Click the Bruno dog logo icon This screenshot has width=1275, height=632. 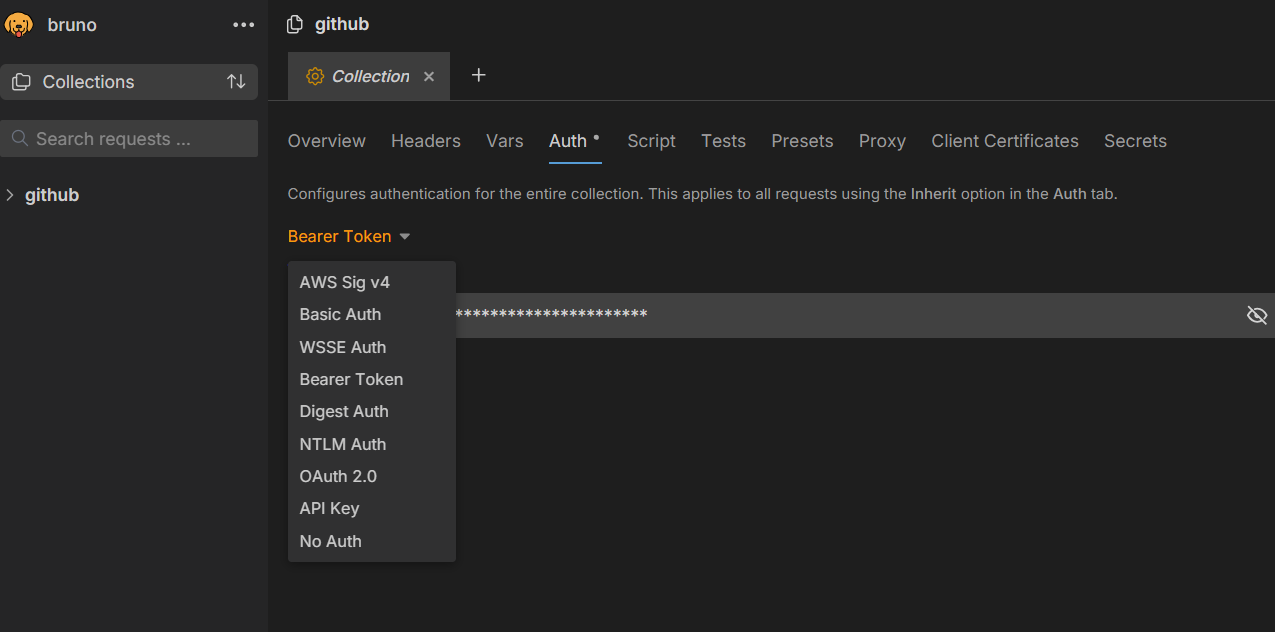(x=19, y=25)
